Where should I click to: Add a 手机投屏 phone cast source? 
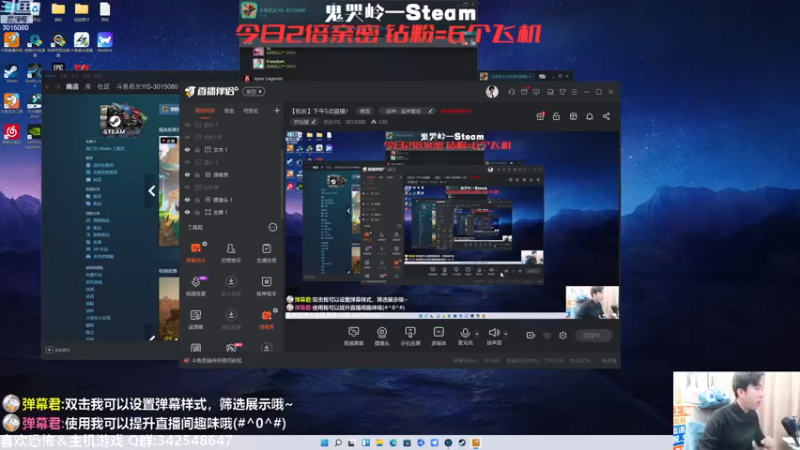click(x=410, y=336)
